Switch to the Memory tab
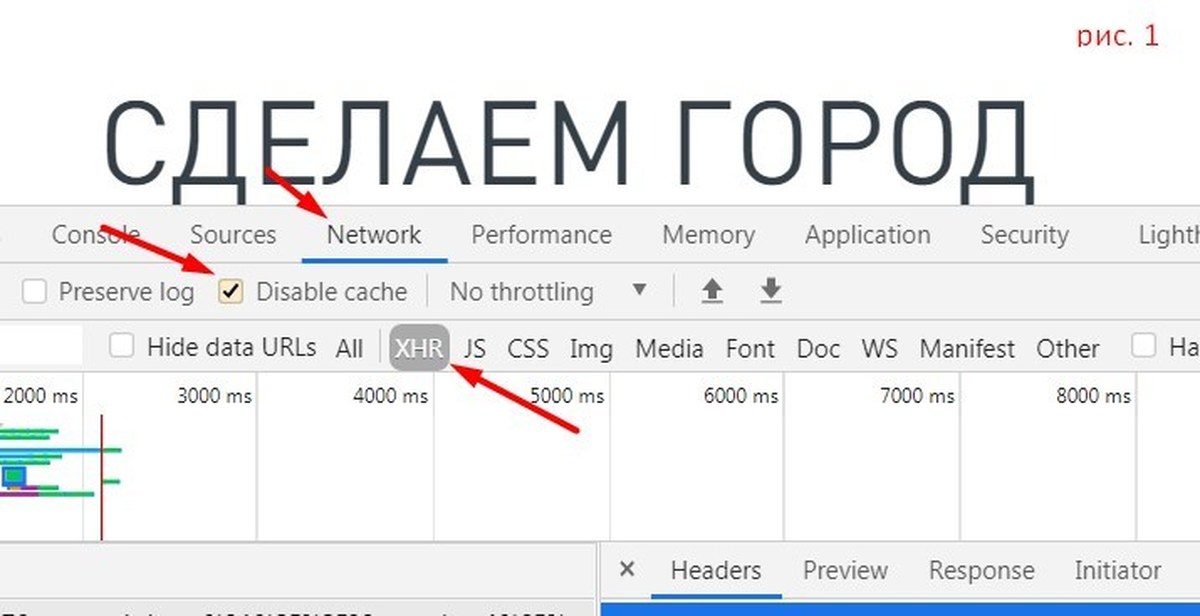This screenshot has width=1200, height=616. click(708, 235)
